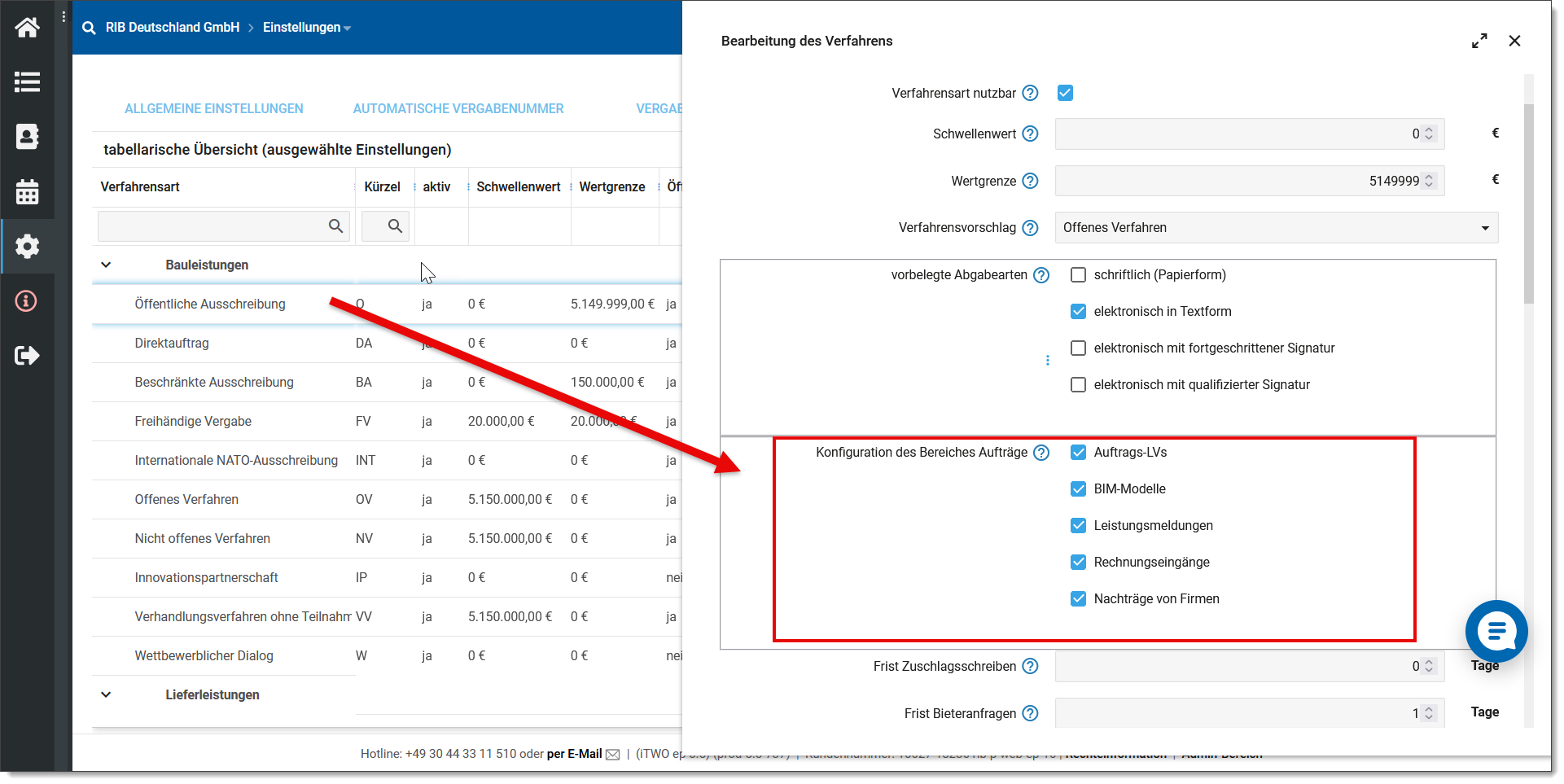Uncheck BIM-Modelle checkbox
The height and width of the screenshot is (784, 1564).
point(1078,489)
